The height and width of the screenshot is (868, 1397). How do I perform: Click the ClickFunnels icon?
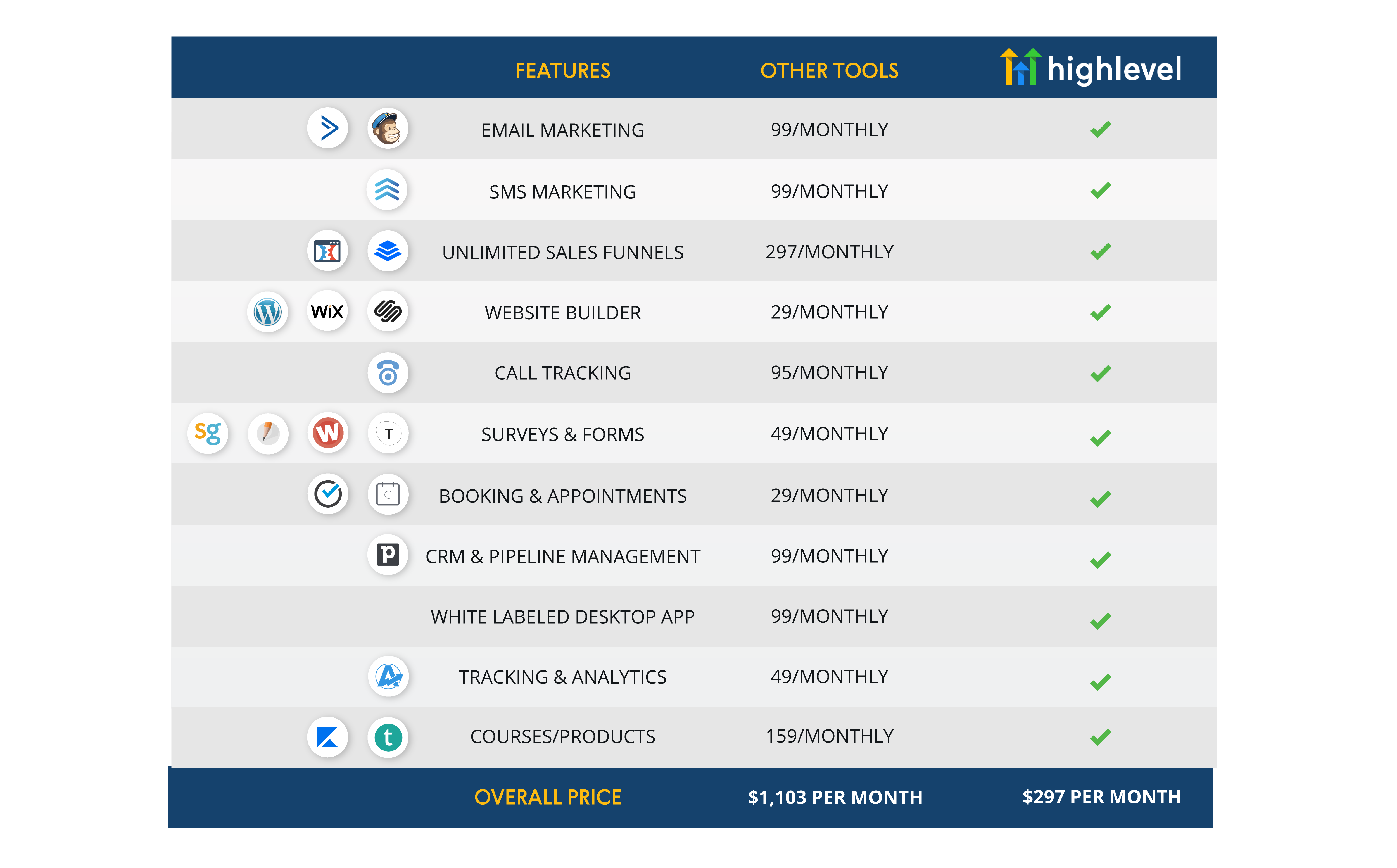[x=328, y=251]
